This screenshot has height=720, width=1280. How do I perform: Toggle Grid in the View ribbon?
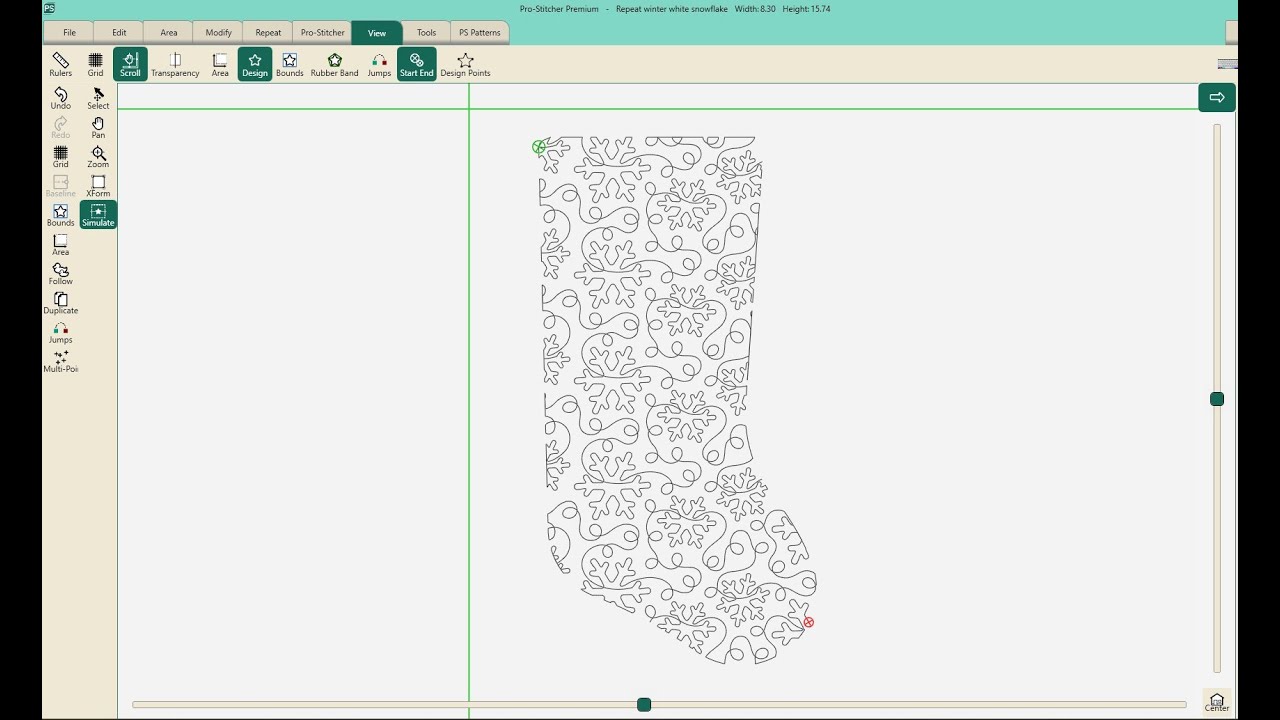95,65
